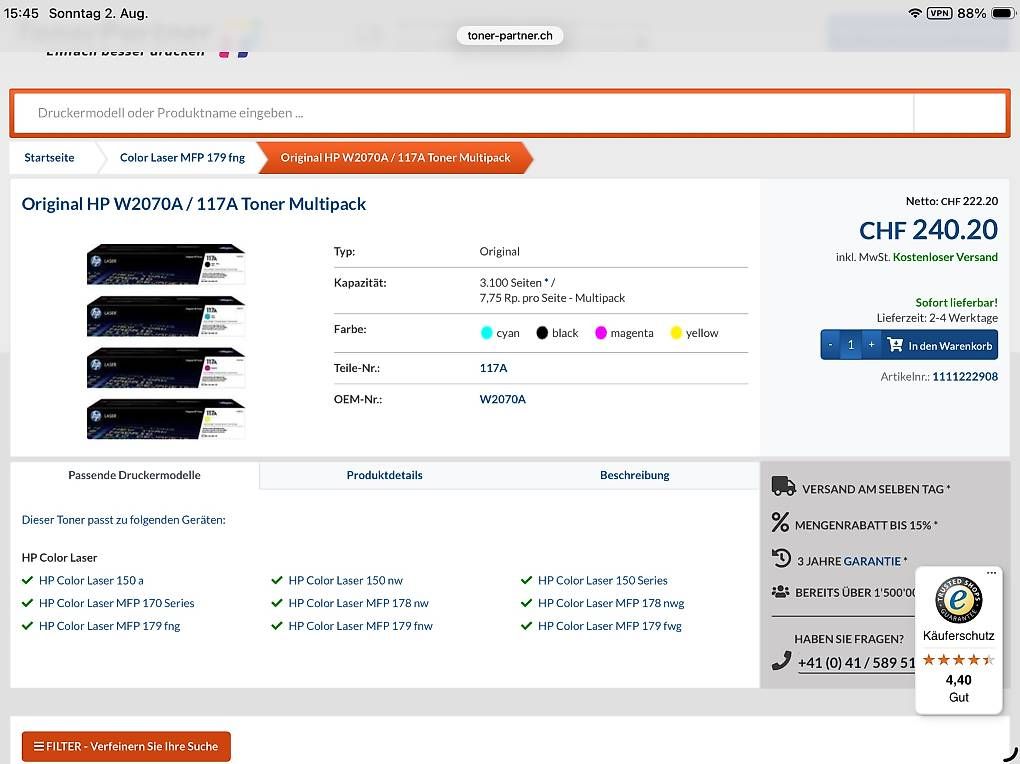Viewport: 1020px width, 764px height.
Task: Open HP Color Laser MFP 178 nw link
Action: [358, 603]
